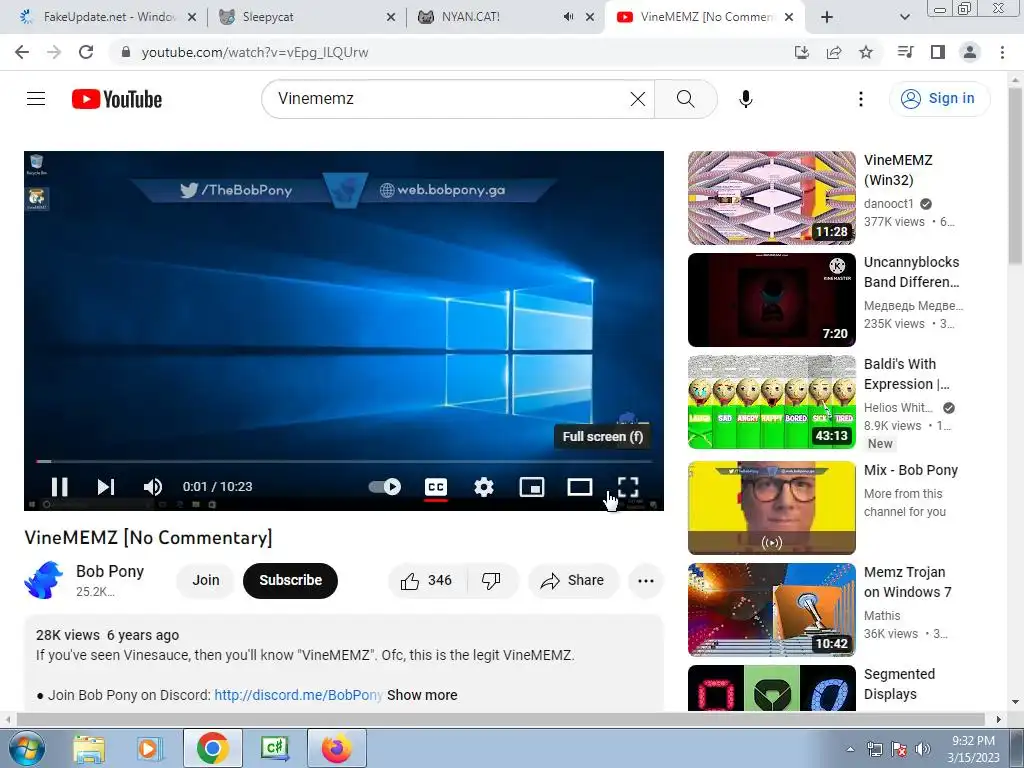Open the YouTube hamburger guide menu
The width and height of the screenshot is (1024, 768).
pyautogui.click(x=36, y=99)
